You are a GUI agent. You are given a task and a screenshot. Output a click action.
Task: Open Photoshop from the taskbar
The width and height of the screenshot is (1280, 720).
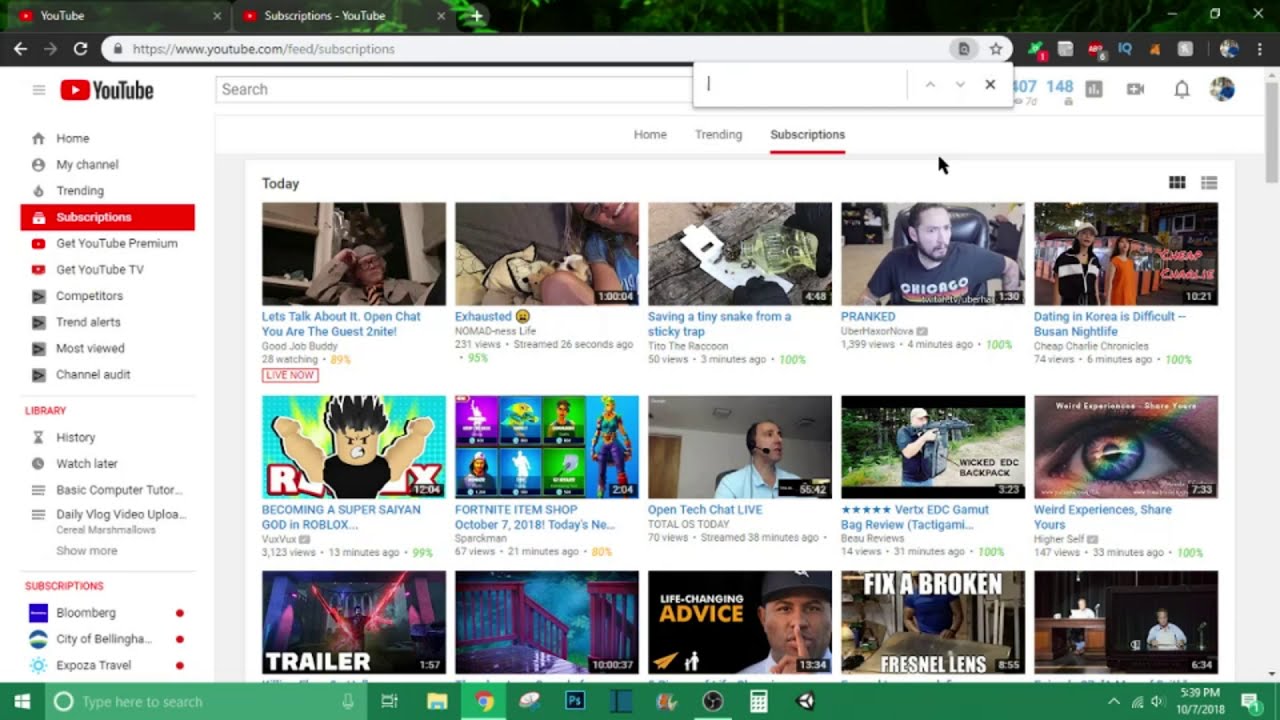click(x=575, y=701)
